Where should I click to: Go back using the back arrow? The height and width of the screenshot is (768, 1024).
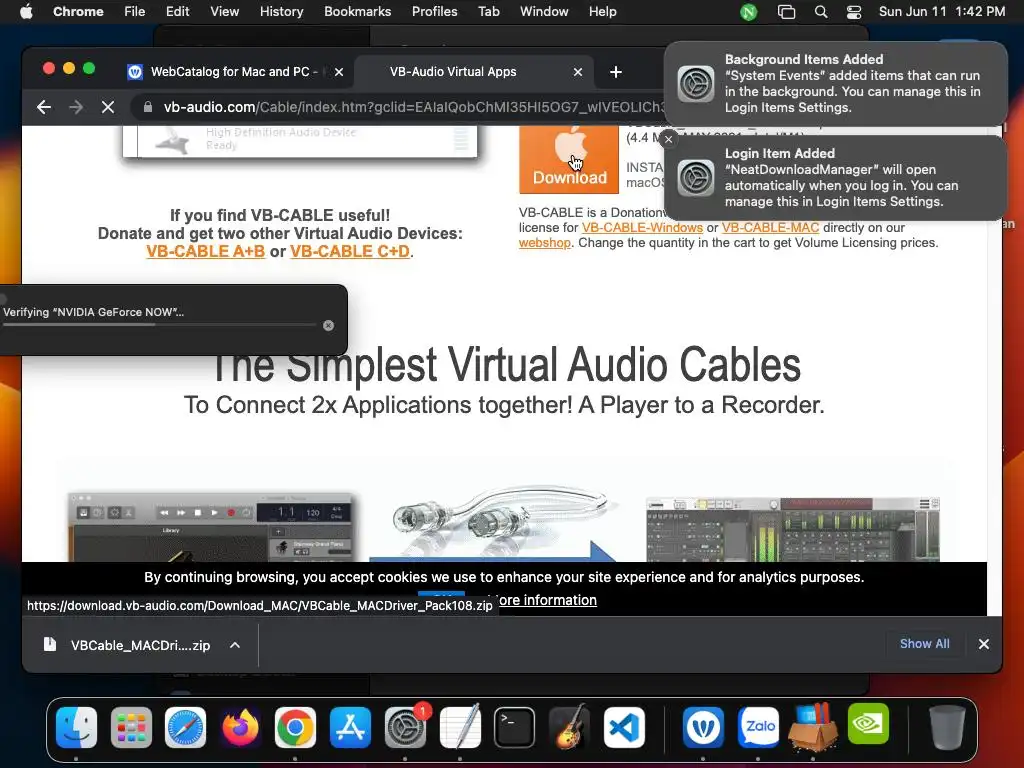tap(44, 107)
